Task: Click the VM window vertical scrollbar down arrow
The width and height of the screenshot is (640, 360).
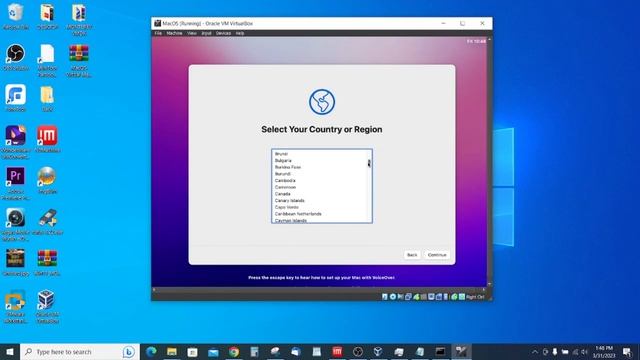Action: (x=489, y=284)
